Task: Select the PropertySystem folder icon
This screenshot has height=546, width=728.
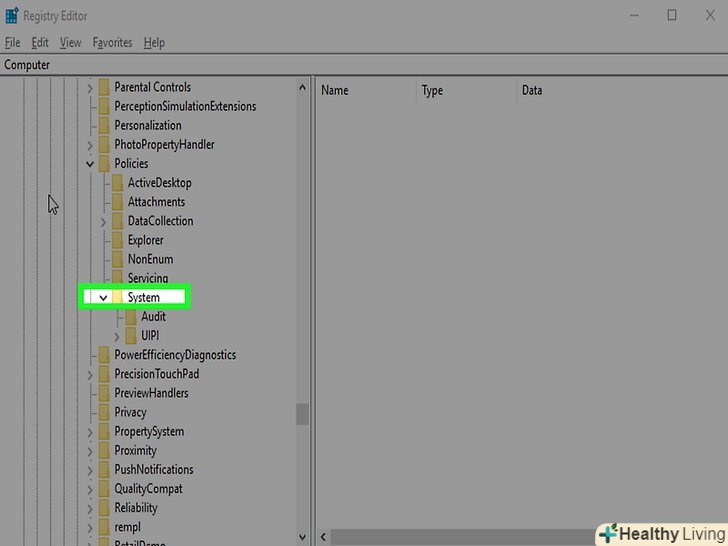Action: tap(104, 431)
